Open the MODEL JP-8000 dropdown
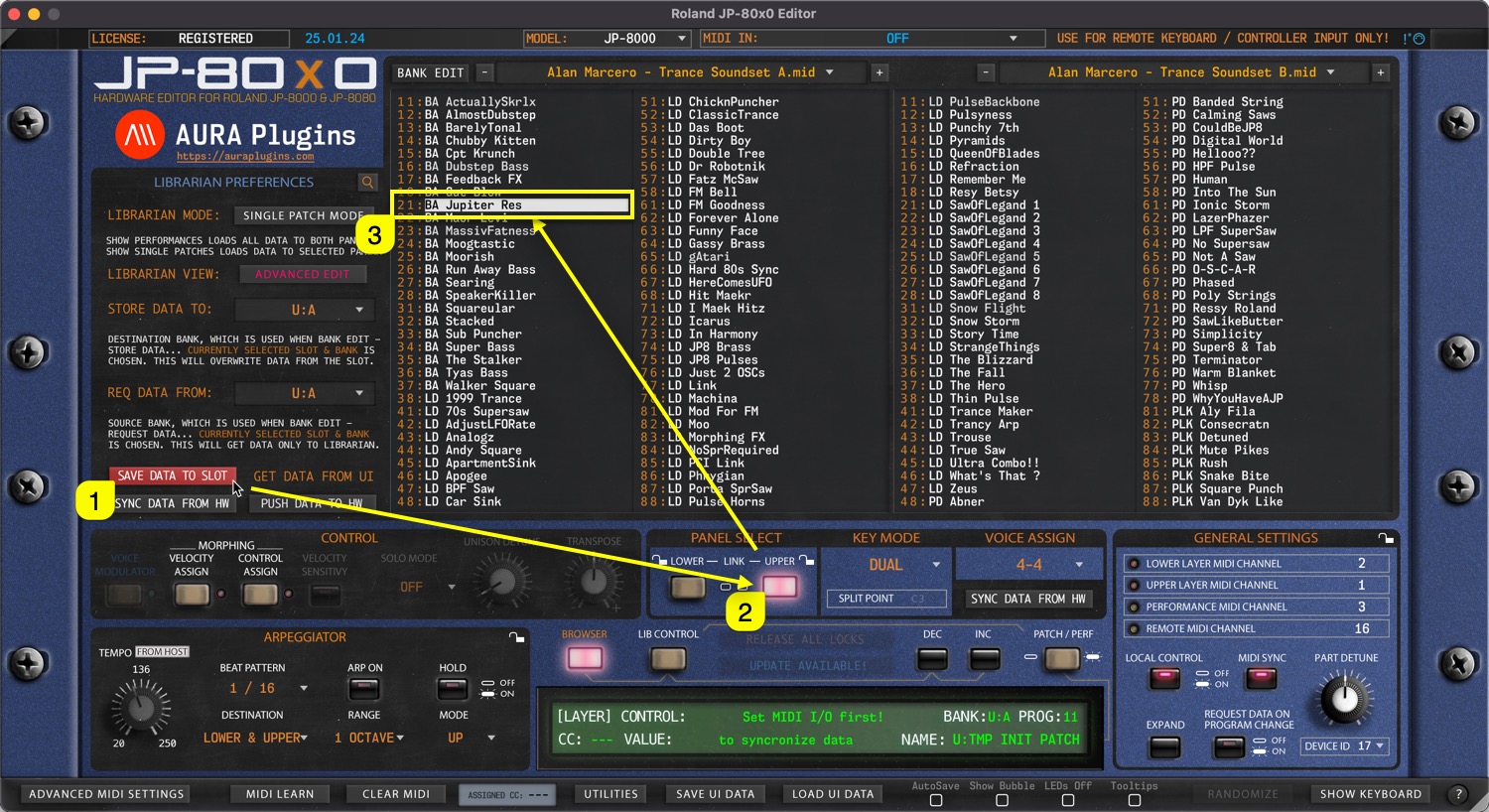This screenshot has width=1489, height=812. 607,39
